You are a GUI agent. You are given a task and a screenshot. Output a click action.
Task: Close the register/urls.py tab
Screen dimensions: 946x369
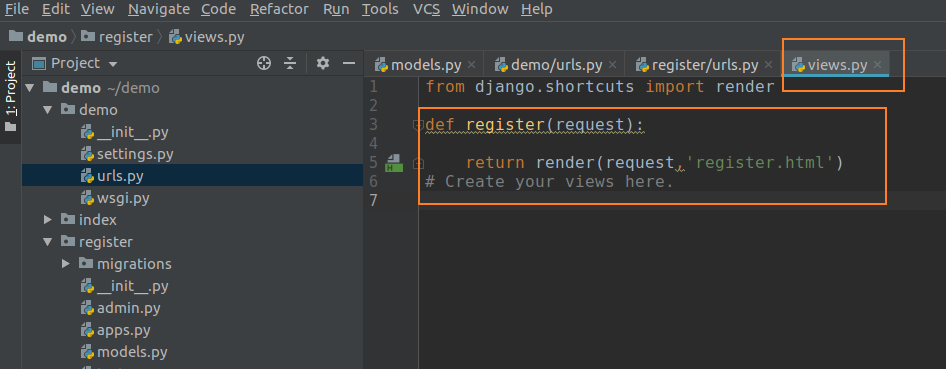coord(768,65)
